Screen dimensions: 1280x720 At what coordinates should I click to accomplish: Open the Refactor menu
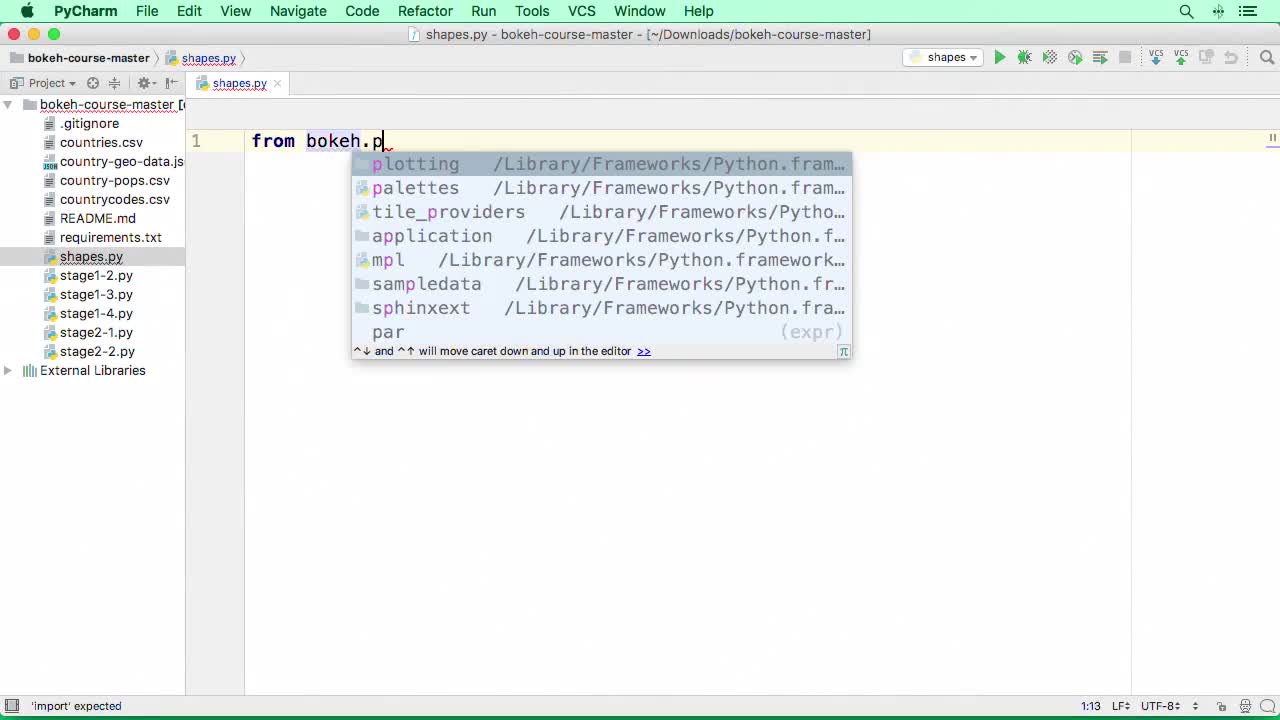pos(425,11)
